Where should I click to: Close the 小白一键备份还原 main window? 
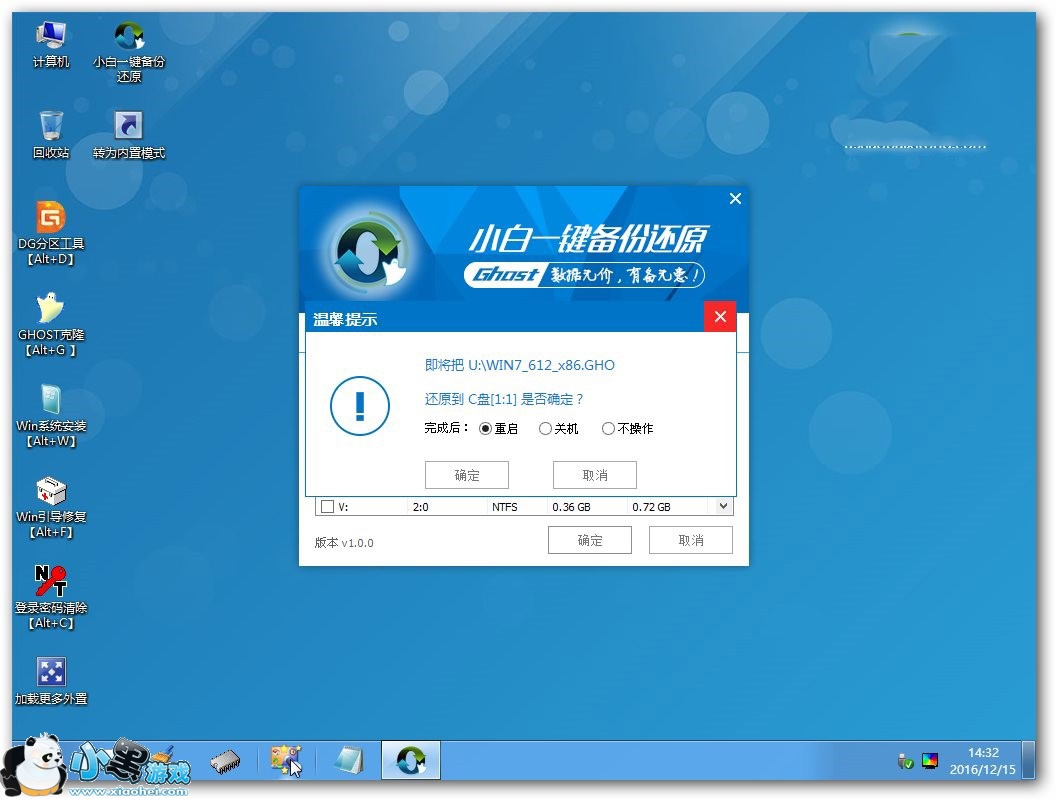click(735, 199)
